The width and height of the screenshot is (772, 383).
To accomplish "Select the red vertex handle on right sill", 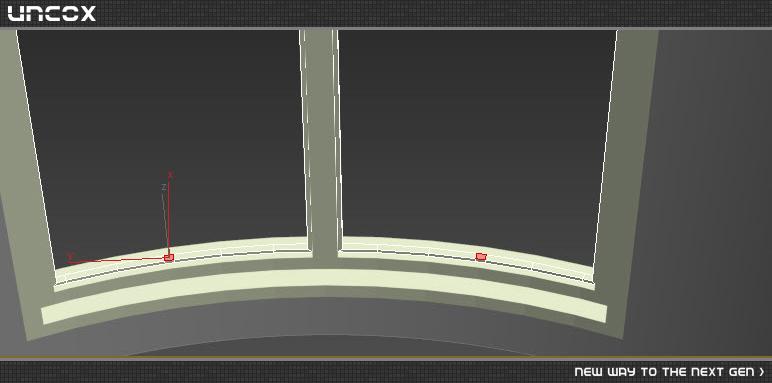I will point(481,256).
